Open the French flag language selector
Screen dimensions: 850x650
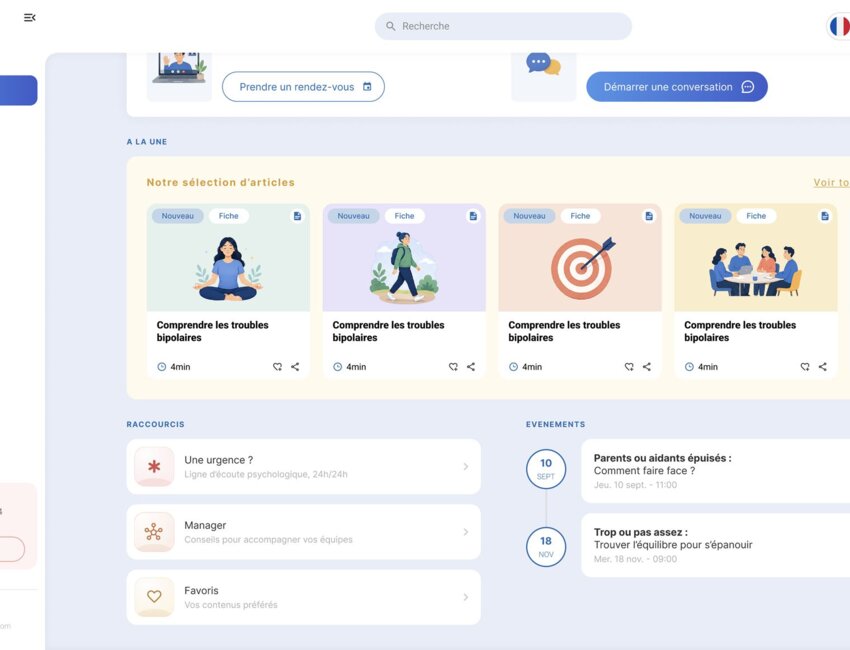[839, 26]
